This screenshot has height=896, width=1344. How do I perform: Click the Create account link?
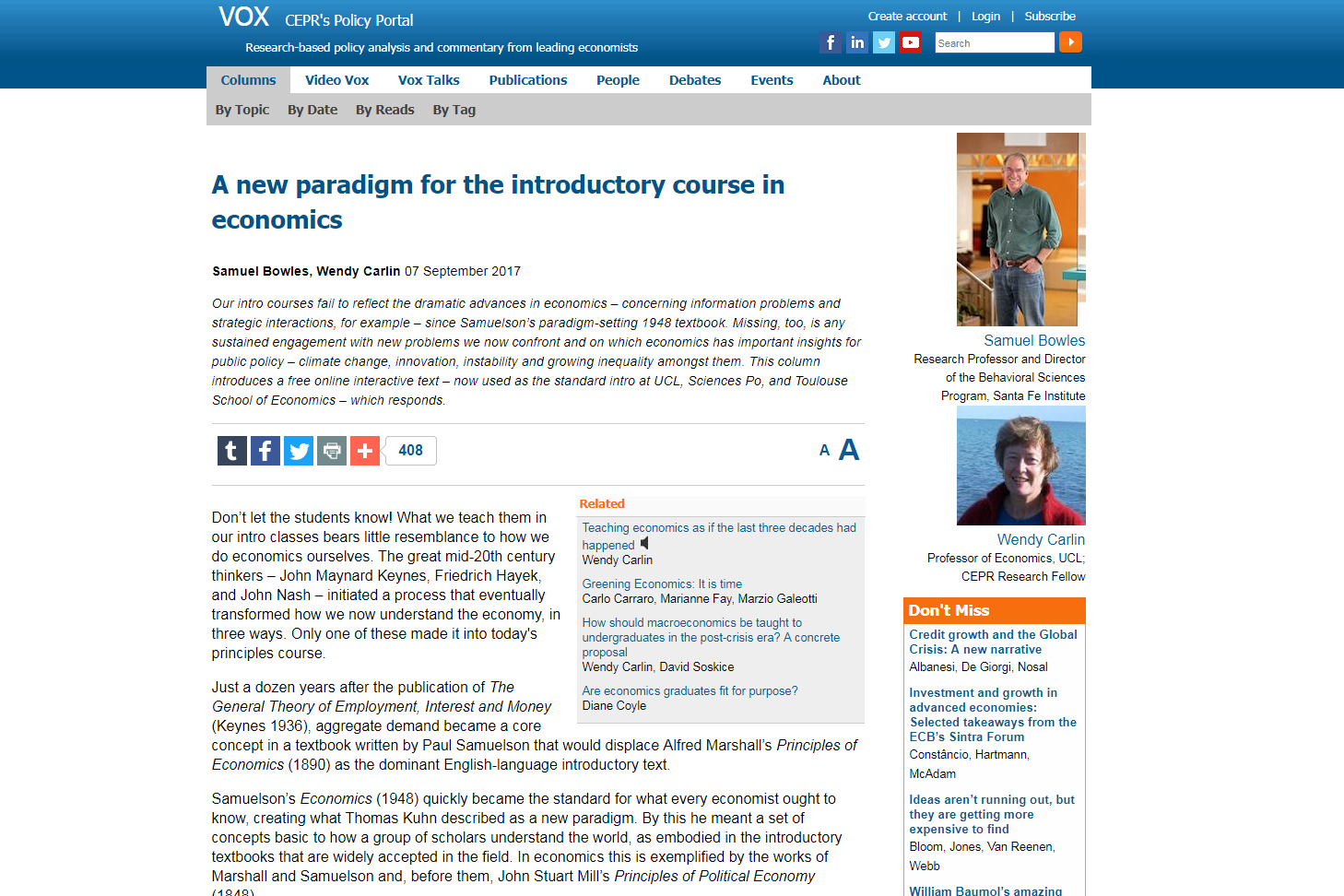pos(907,17)
